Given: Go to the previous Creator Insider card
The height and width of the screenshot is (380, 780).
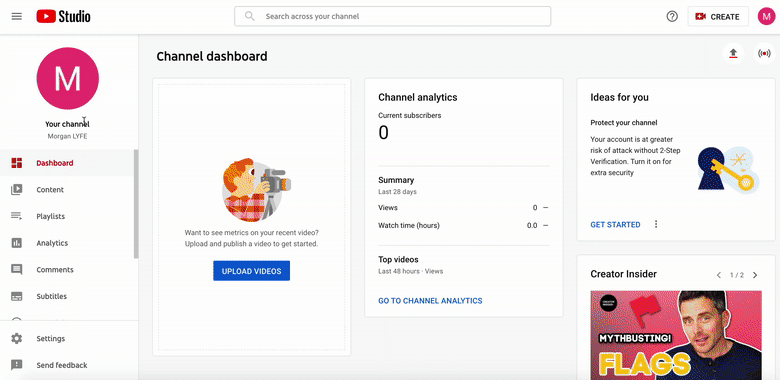Looking at the screenshot, I should click(719, 275).
